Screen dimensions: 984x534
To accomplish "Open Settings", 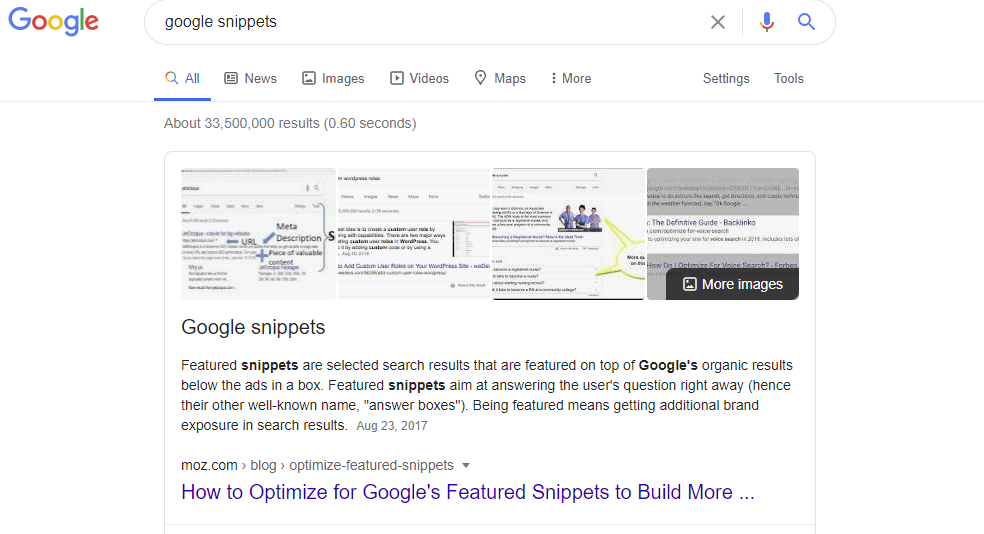I will [x=725, y=78].
